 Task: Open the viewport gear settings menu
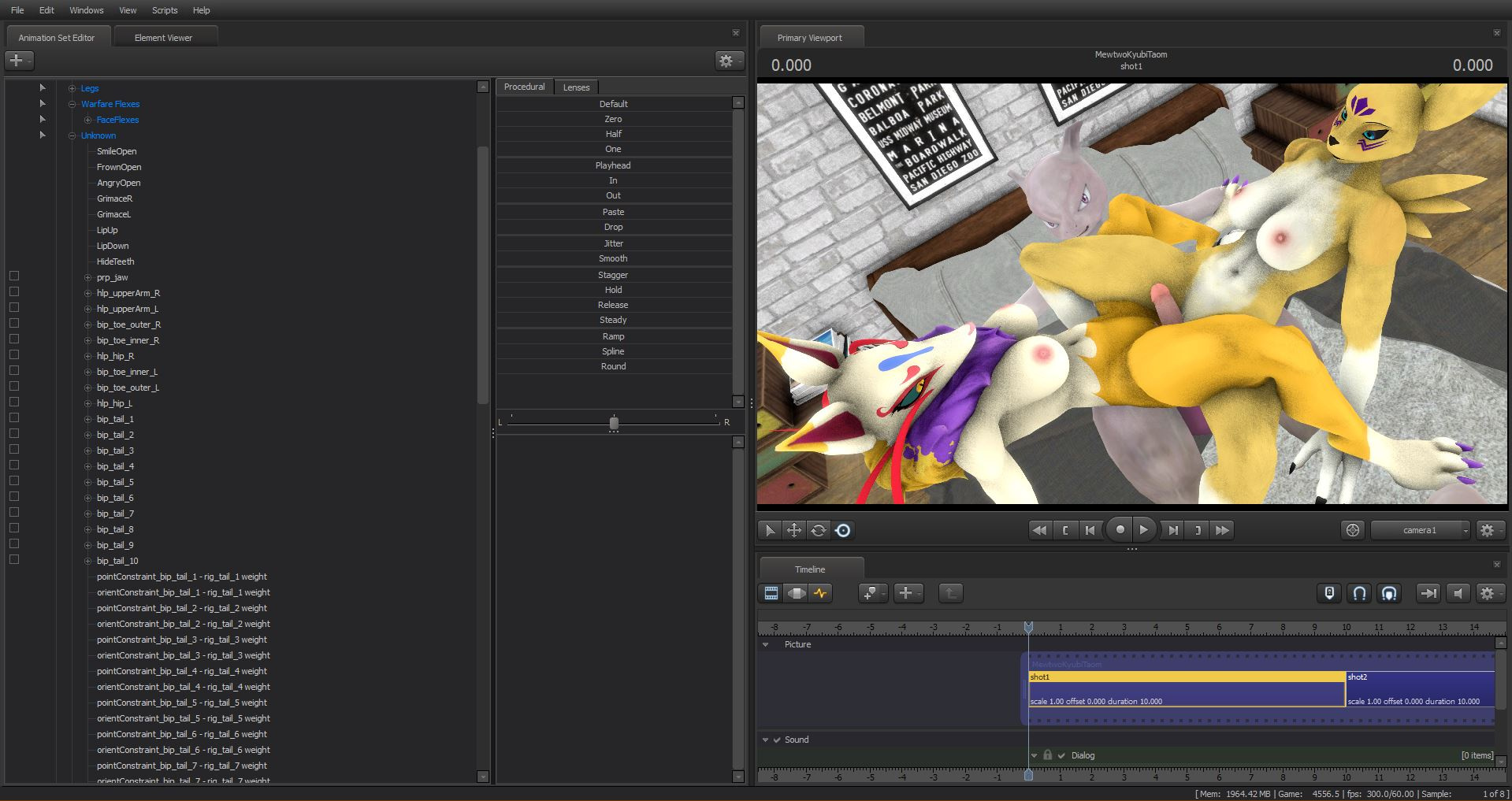(1489, 530)
